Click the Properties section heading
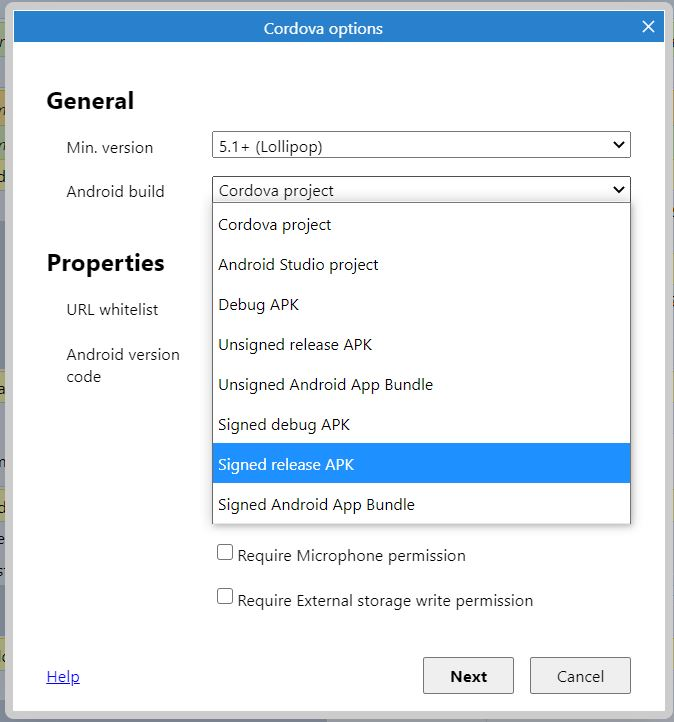Image resolution: width=674 pixels, height=722 pixels. click(x=105, y=263)
